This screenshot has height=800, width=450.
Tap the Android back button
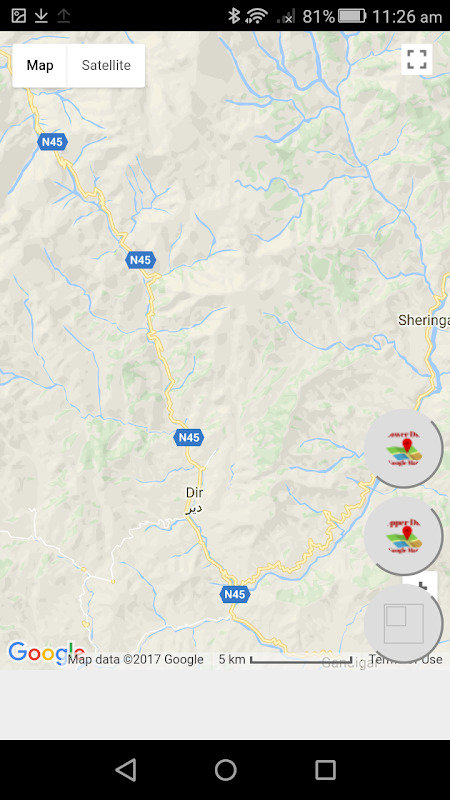click(126, 769)
